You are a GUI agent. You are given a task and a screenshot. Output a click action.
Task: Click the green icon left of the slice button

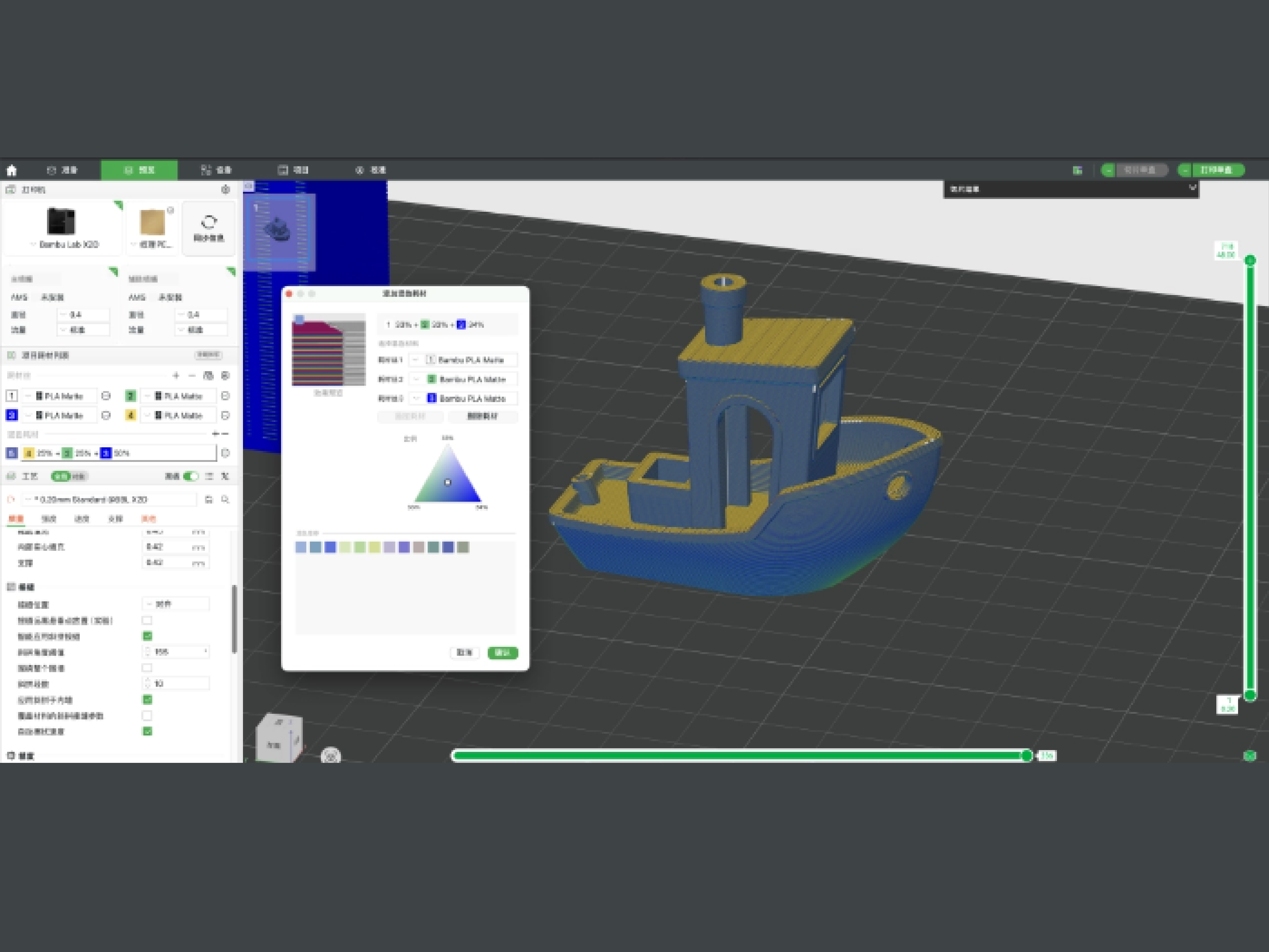1077,170
